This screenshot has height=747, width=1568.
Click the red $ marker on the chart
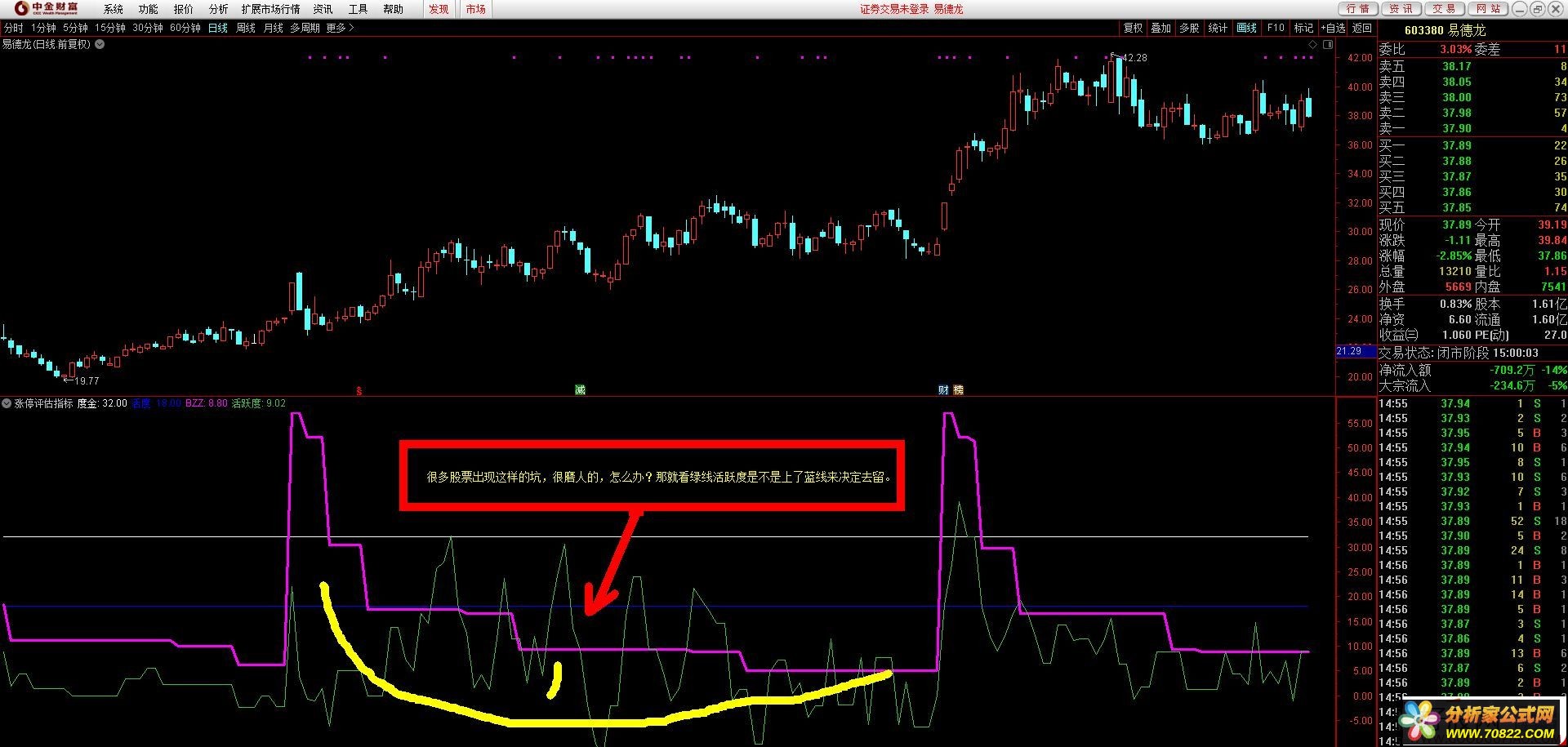click(359, 390)
